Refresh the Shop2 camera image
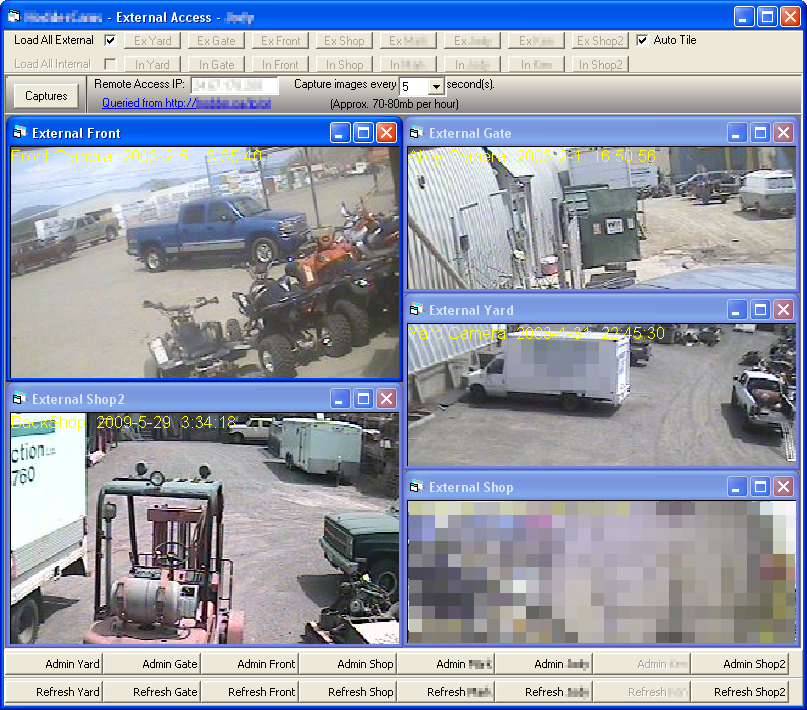807x710 pixels. click(x=740, y=691)
